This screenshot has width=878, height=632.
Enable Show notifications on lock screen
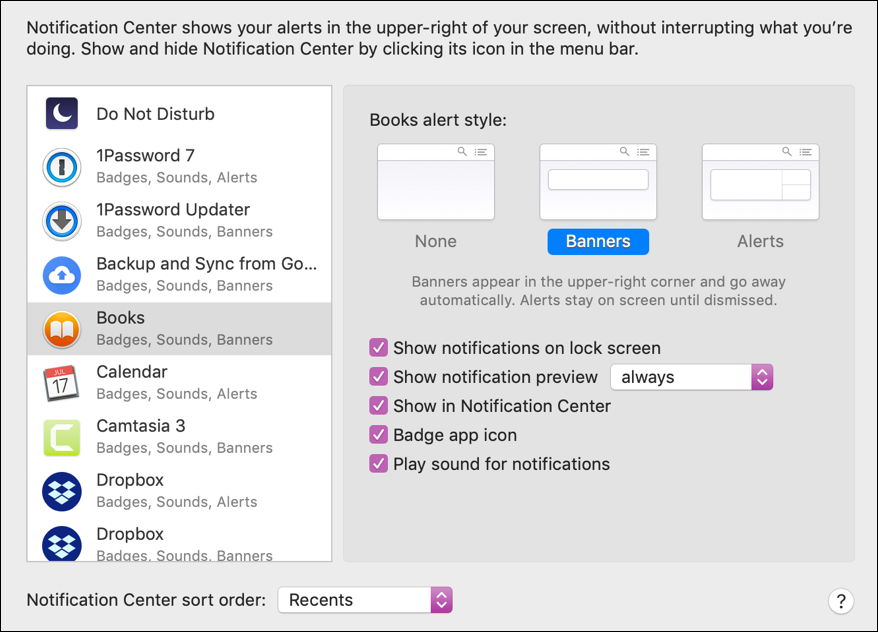tap(378, 347)
